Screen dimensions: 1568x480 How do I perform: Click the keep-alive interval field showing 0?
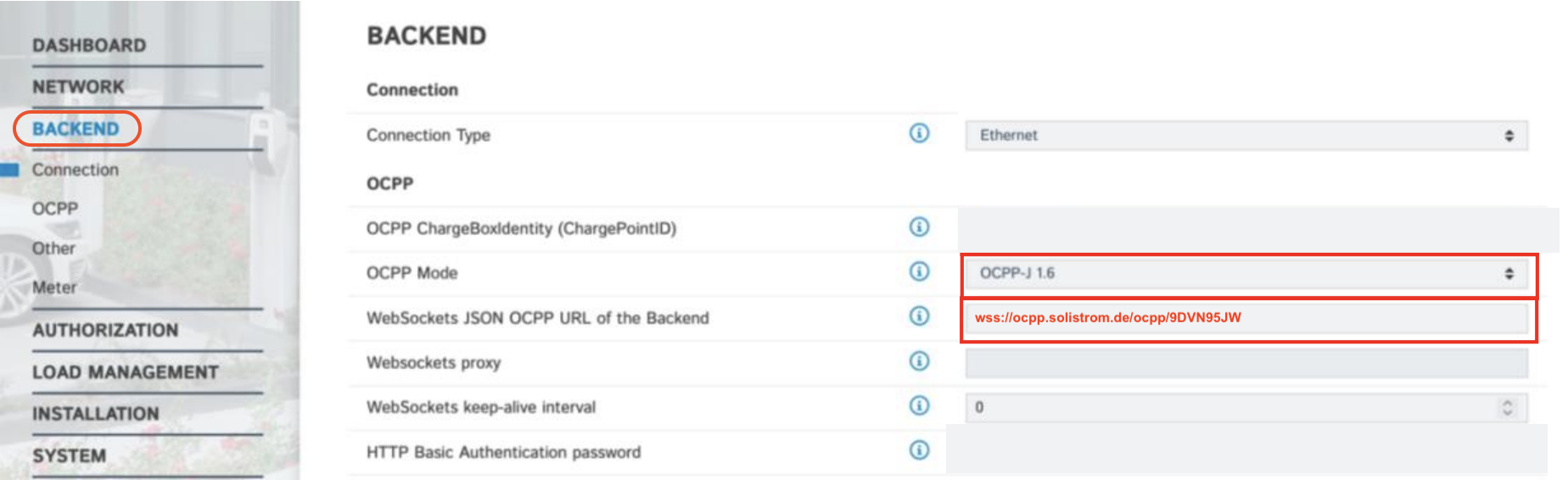click(x=1246, y=408)
